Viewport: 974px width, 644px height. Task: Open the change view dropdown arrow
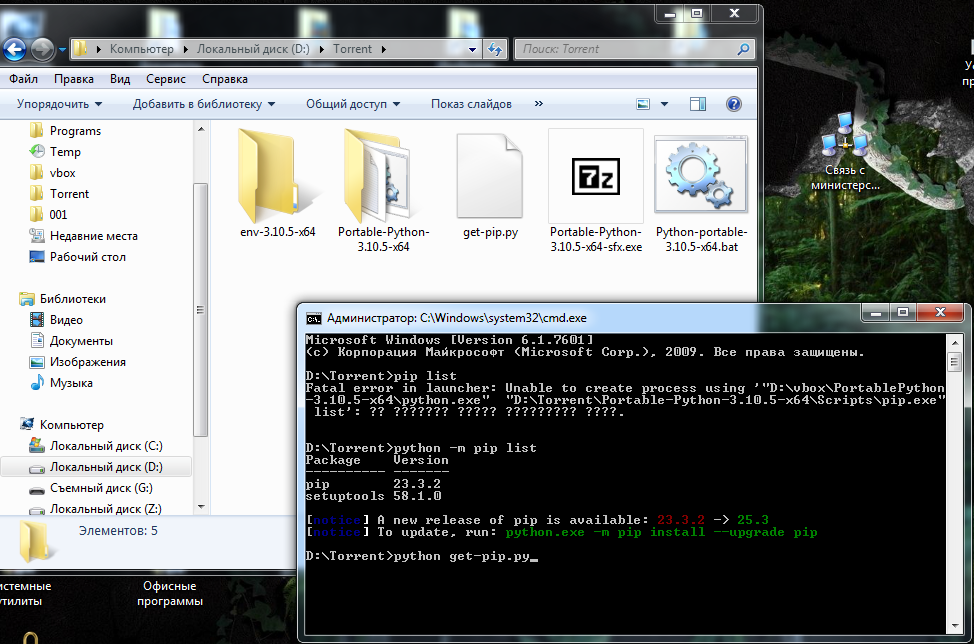click(663, 104)
